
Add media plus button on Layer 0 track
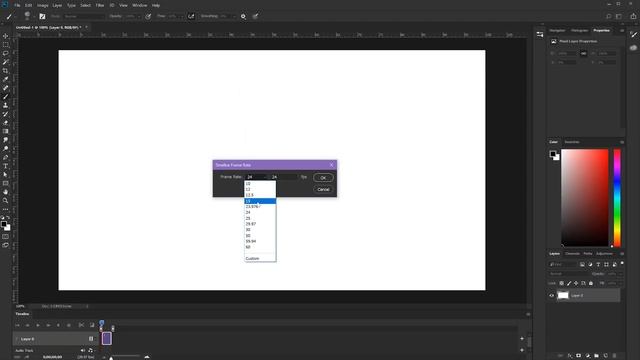[x=522, y=338]
